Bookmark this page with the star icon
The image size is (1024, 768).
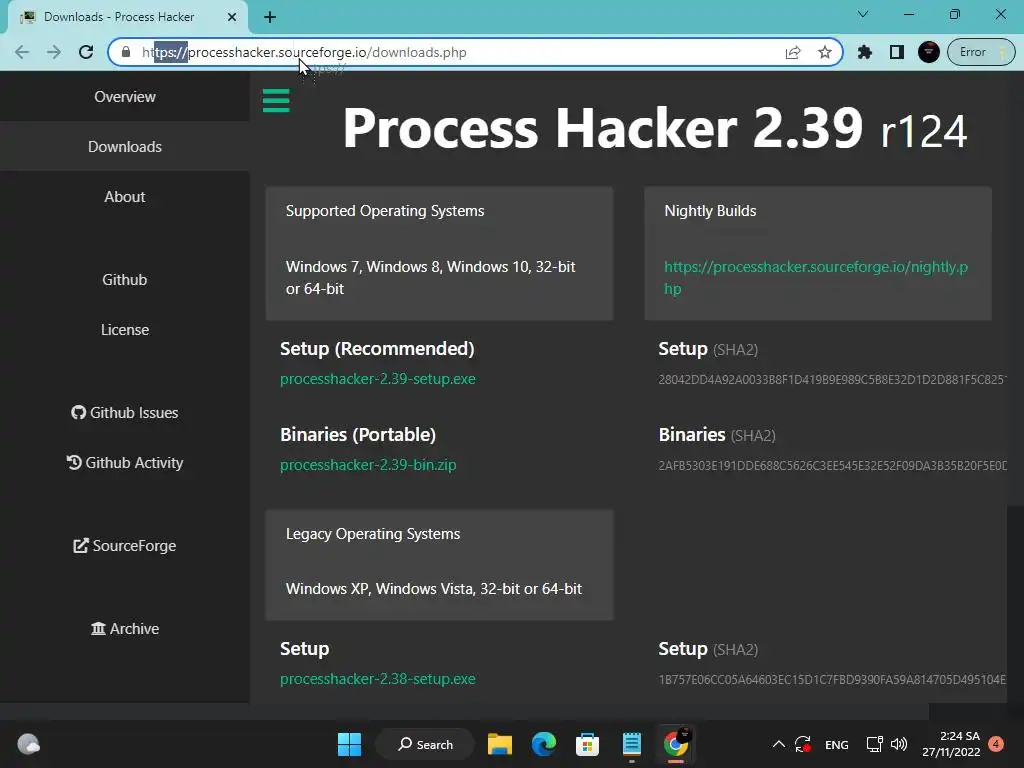(x=825, y=52)
